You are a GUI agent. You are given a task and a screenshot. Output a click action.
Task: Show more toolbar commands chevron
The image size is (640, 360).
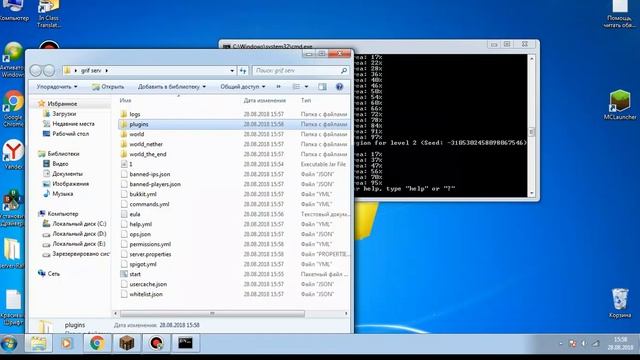point(279,87)
